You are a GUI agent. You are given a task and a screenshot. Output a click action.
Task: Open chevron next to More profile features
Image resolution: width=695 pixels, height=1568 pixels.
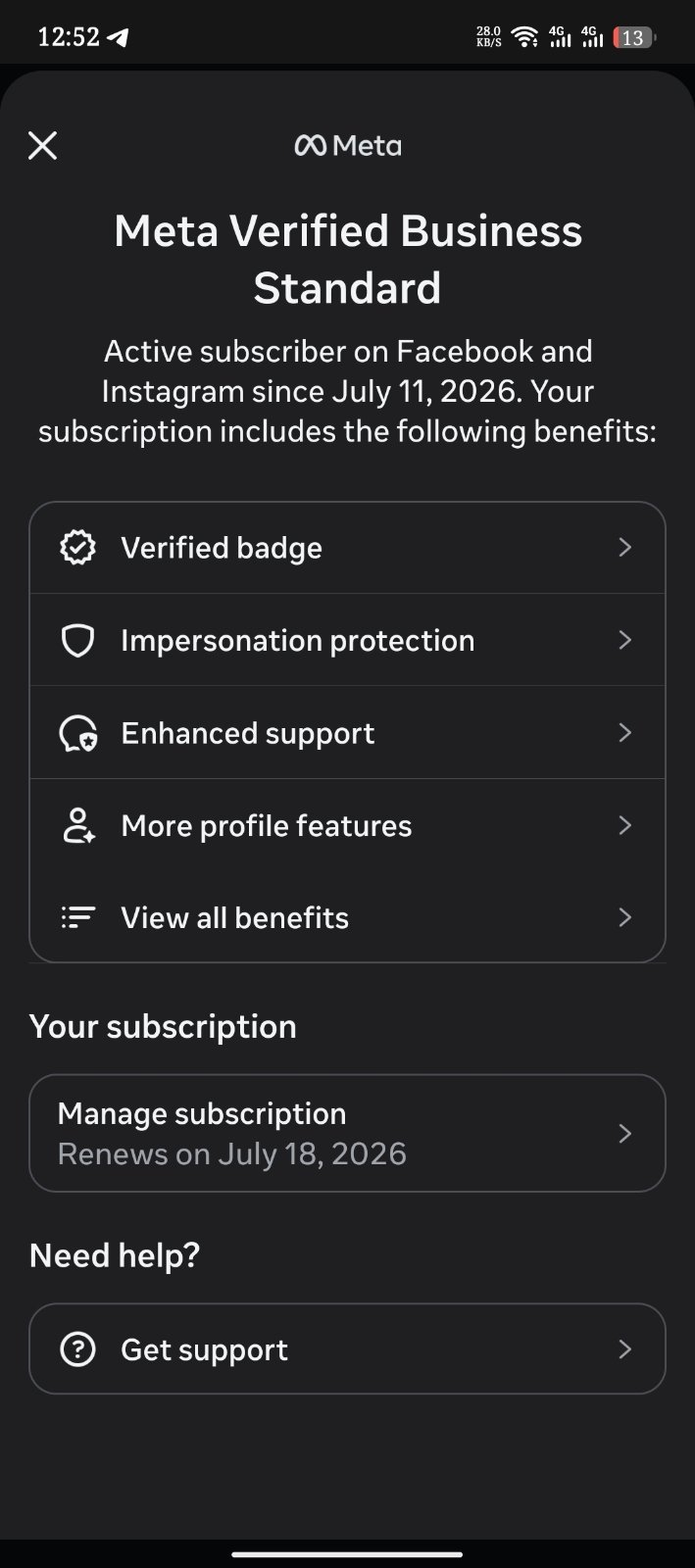coord(625,825)
